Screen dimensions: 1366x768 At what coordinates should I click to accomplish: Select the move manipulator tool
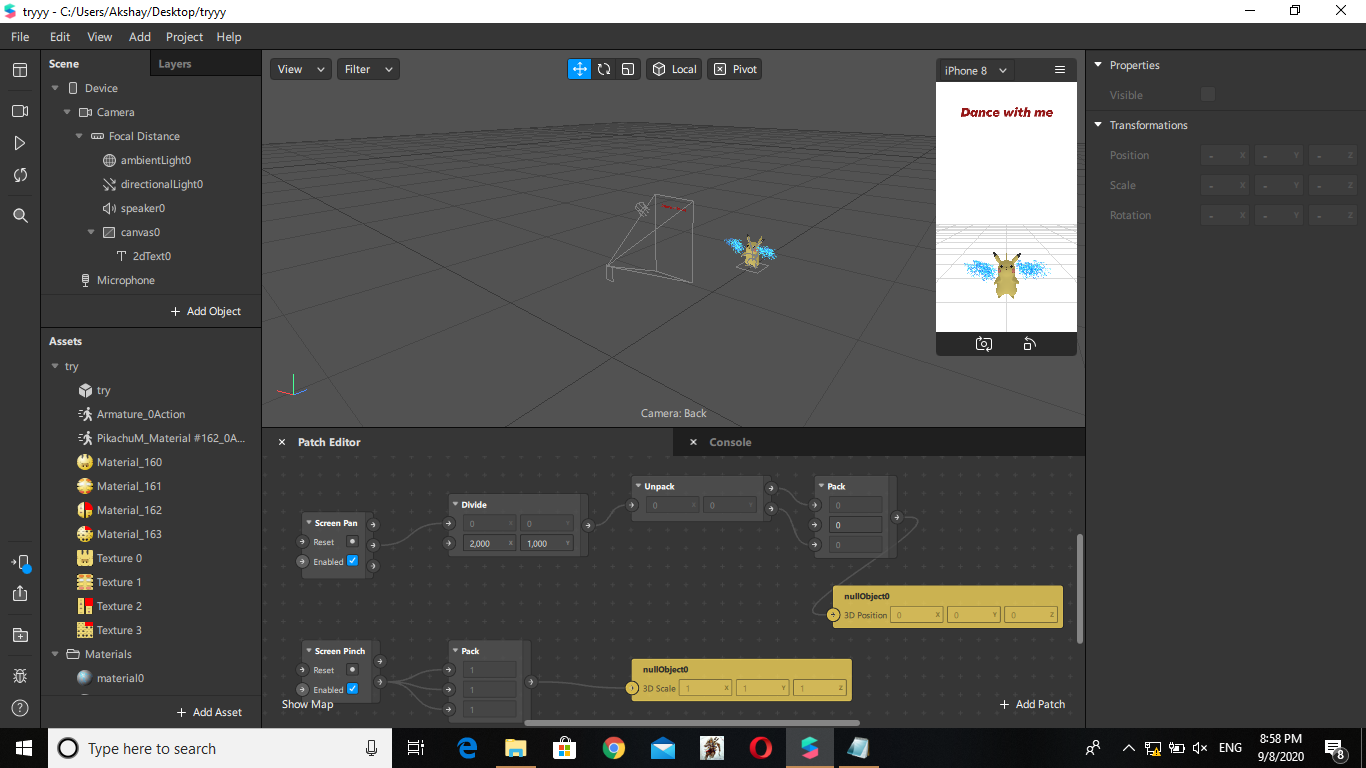click(579, 69)
